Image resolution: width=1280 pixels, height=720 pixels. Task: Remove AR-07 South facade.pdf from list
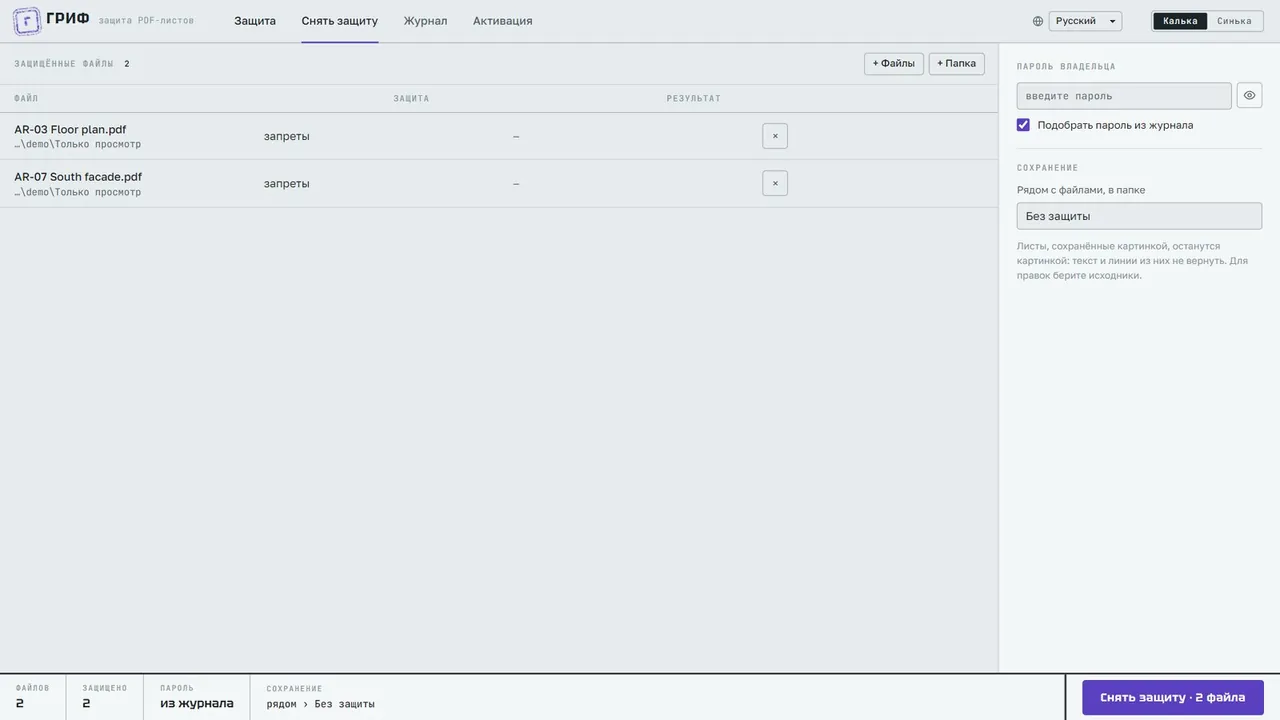pyautogui.click(x=775, y=183)
